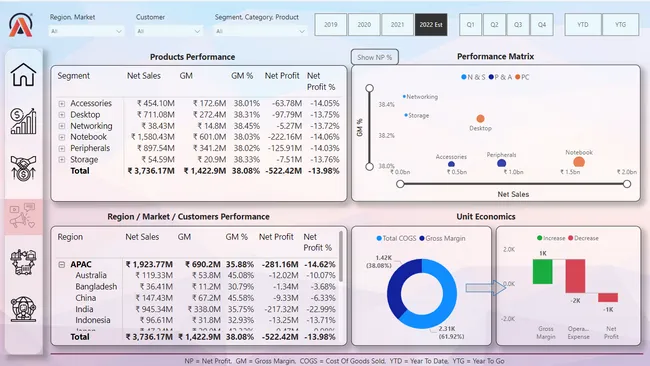Sort products table by Net Profit header
The width and height of the screenshot is (650, 366).
[x=282, y=76]
